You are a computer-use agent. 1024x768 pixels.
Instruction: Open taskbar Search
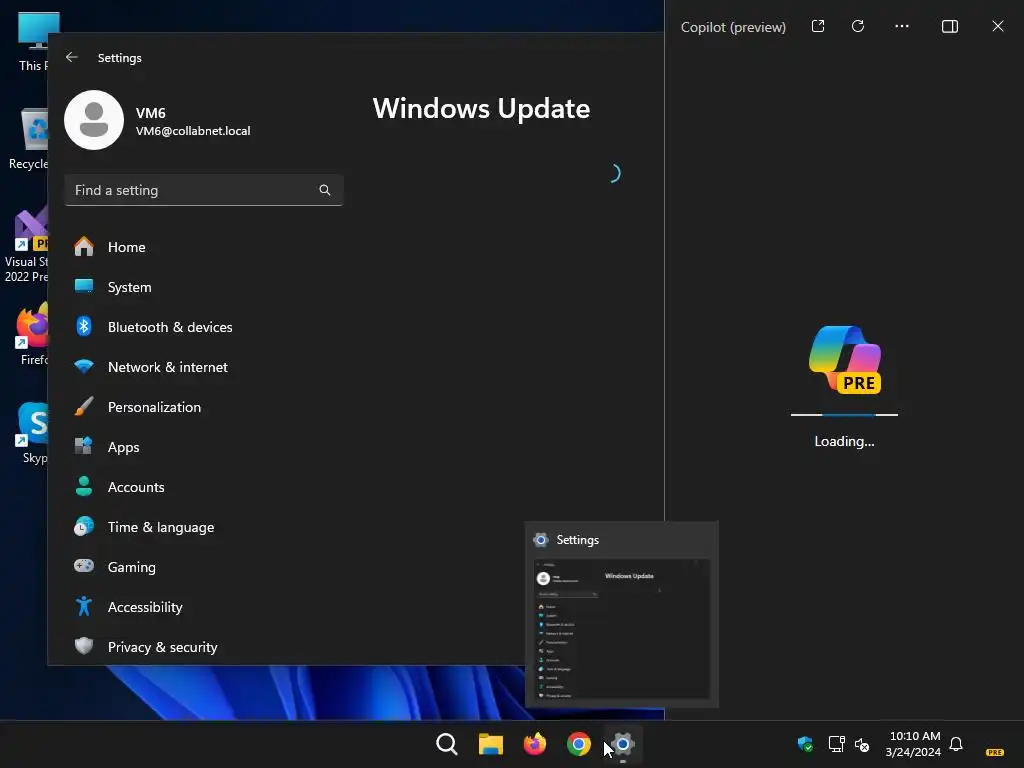point(447,744)
